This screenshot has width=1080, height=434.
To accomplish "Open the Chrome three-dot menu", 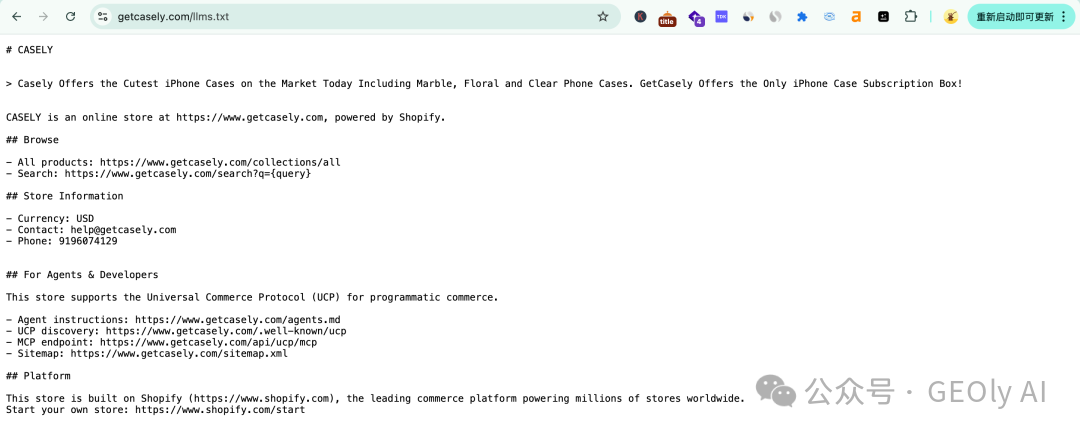I will click(1064, 17).
